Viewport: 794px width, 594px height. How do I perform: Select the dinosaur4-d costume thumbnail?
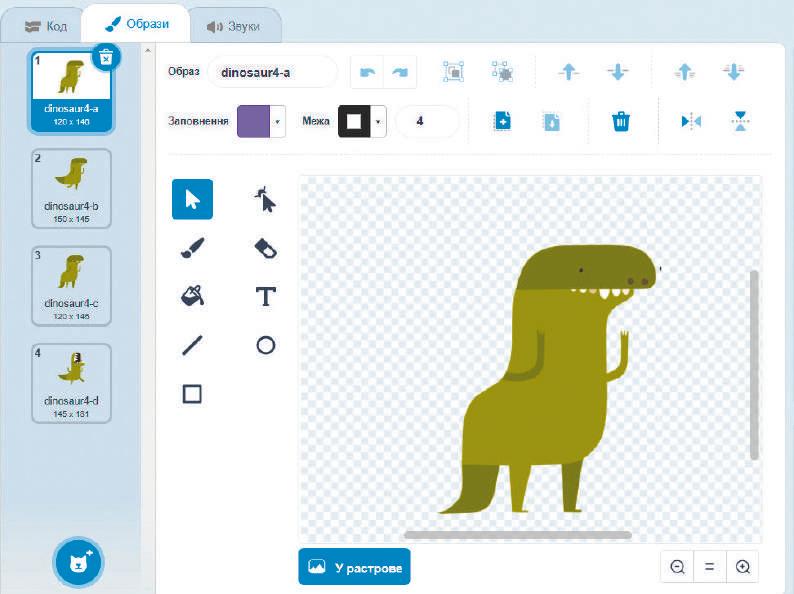tap(71, 383)
